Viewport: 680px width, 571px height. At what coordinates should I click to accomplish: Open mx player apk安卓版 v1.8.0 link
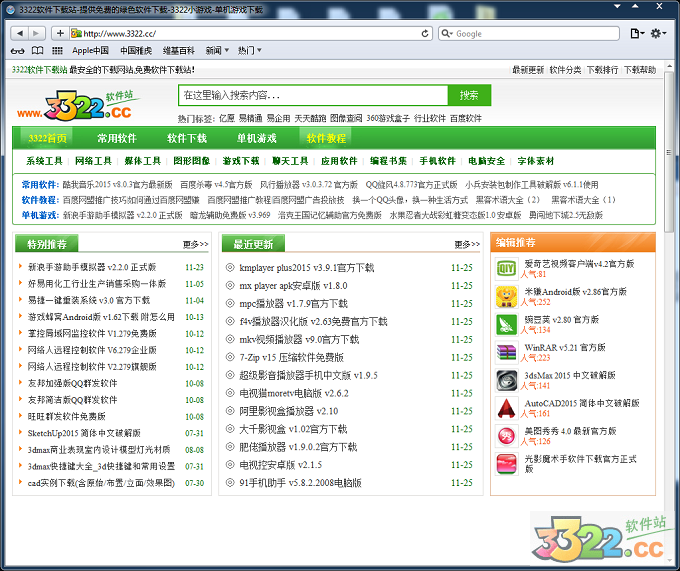coord(293,286)
